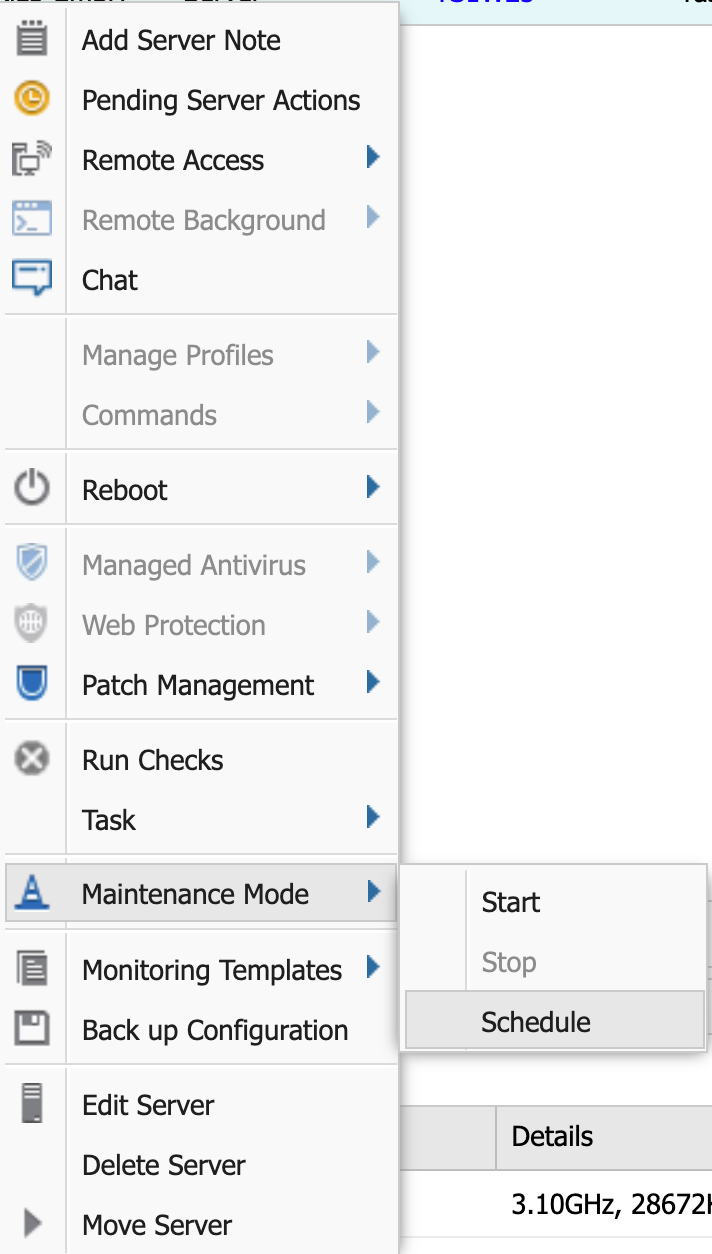
Task: Click the Maintenance Mode traffic cone icon
Action: coord(32,893)
